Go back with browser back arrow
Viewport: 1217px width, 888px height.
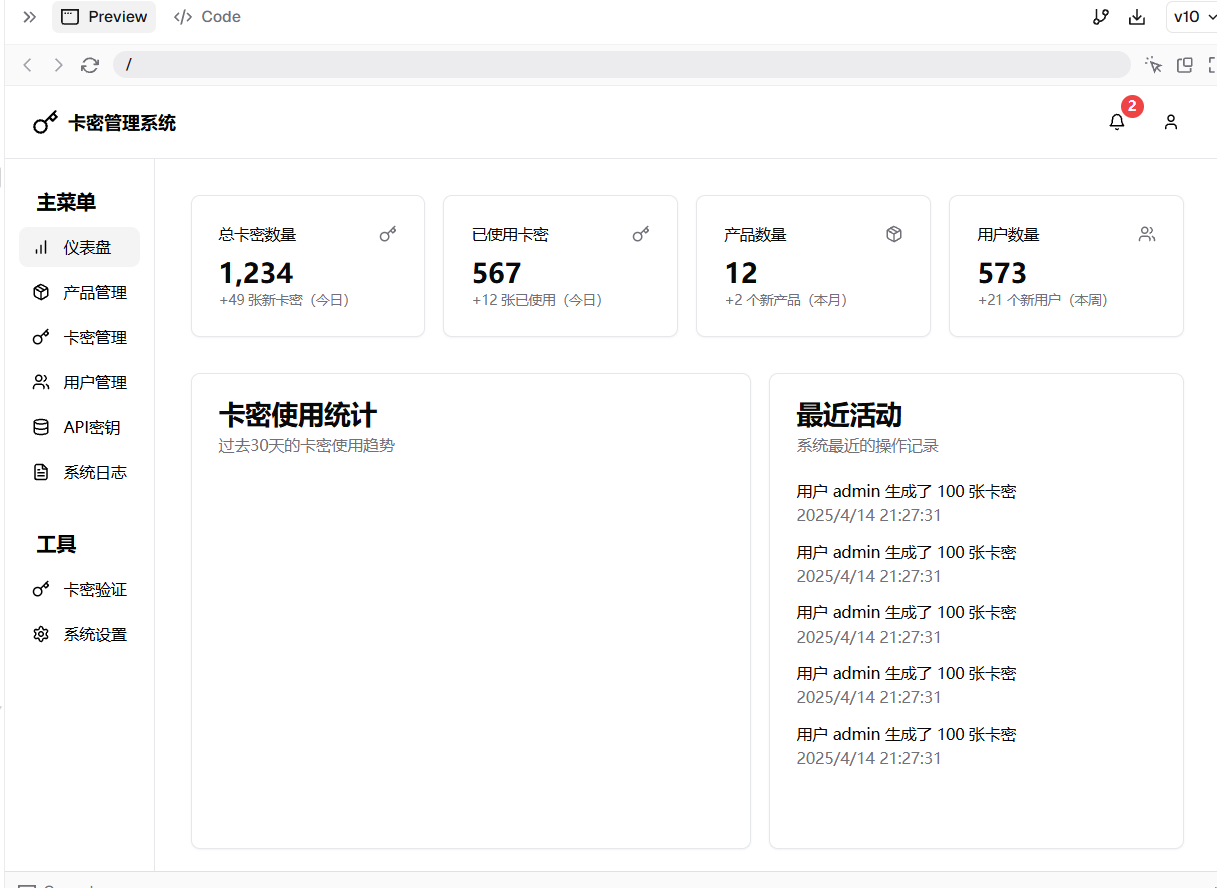28,65
